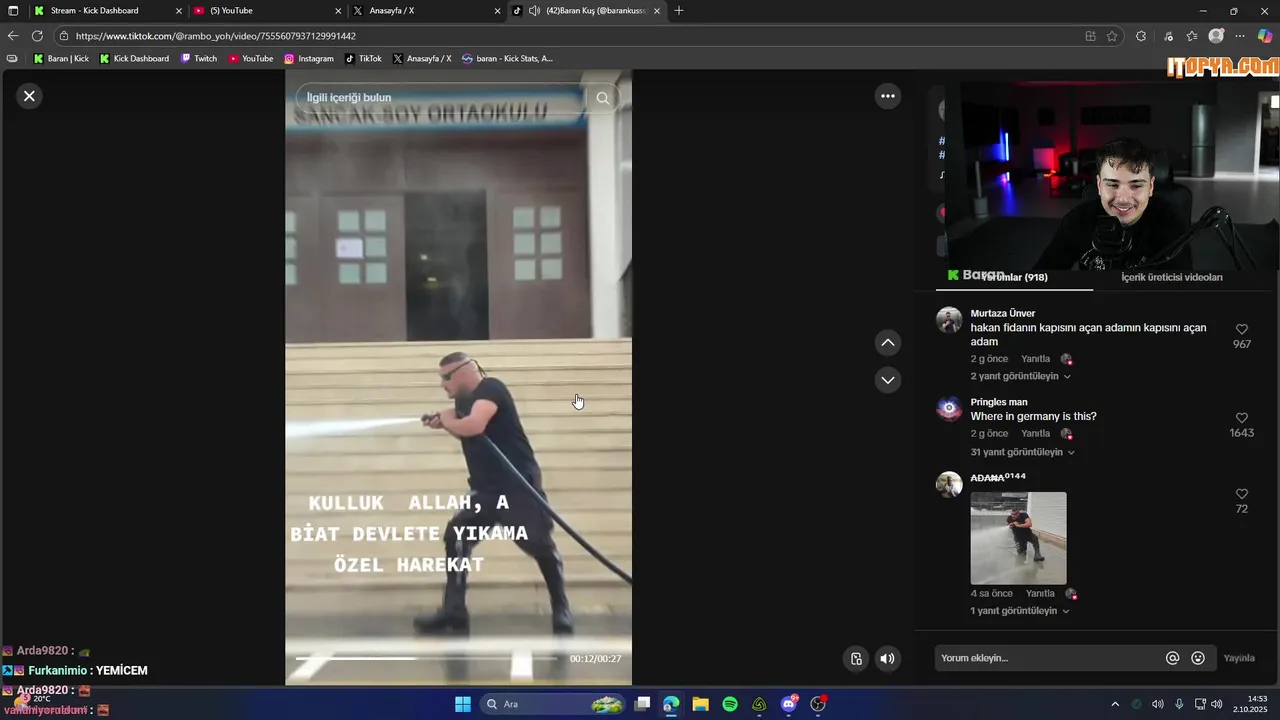Viewport: 1280px width, 720px height.
Task: Click the Yayınla post button
Action: coord(1239,658)
